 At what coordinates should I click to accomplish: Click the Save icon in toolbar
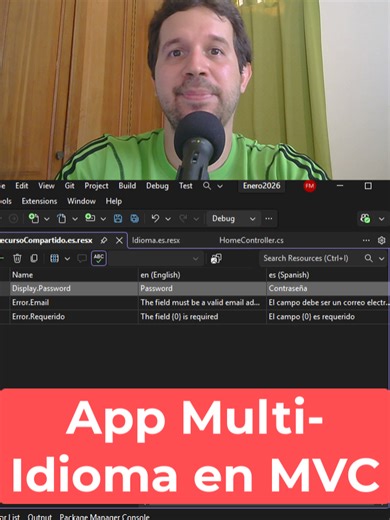118,219
